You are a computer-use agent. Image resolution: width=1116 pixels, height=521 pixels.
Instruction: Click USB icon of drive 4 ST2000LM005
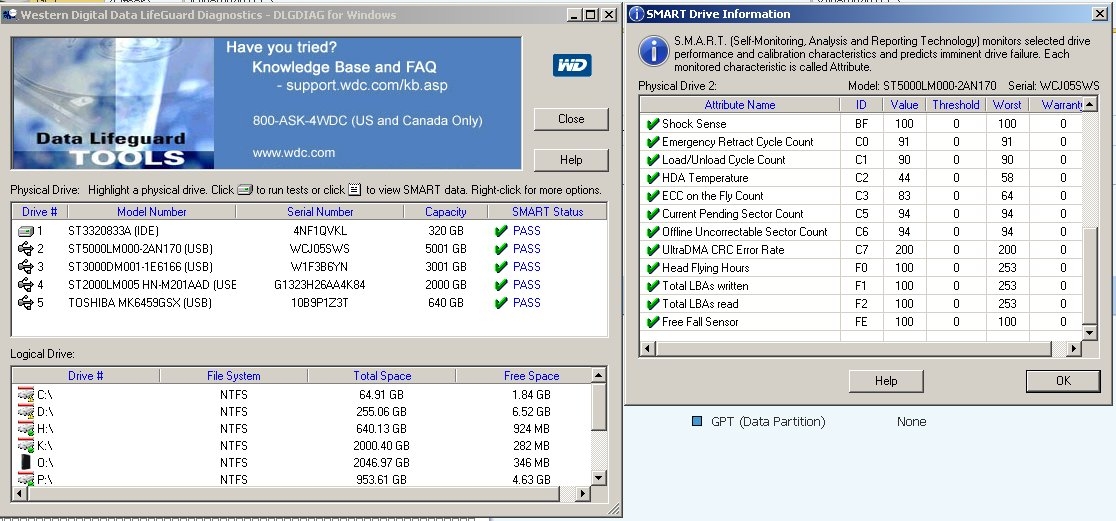(x=25, y=285)
